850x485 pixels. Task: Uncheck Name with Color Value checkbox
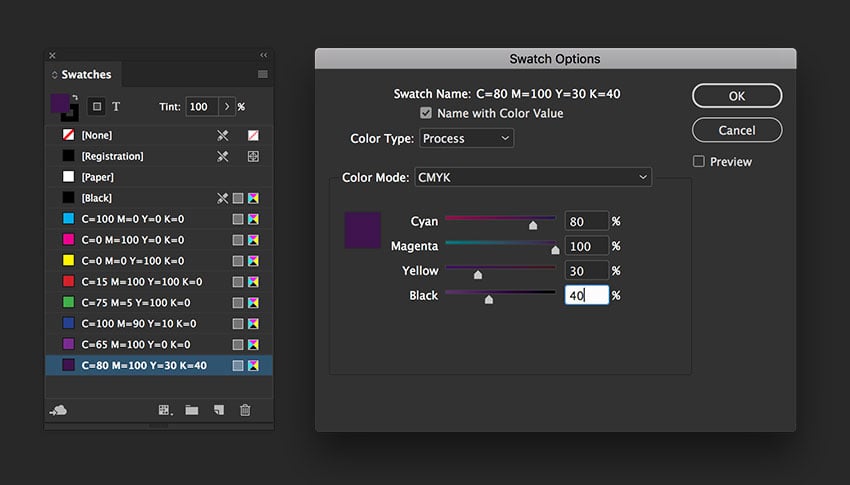pos(426,113)
